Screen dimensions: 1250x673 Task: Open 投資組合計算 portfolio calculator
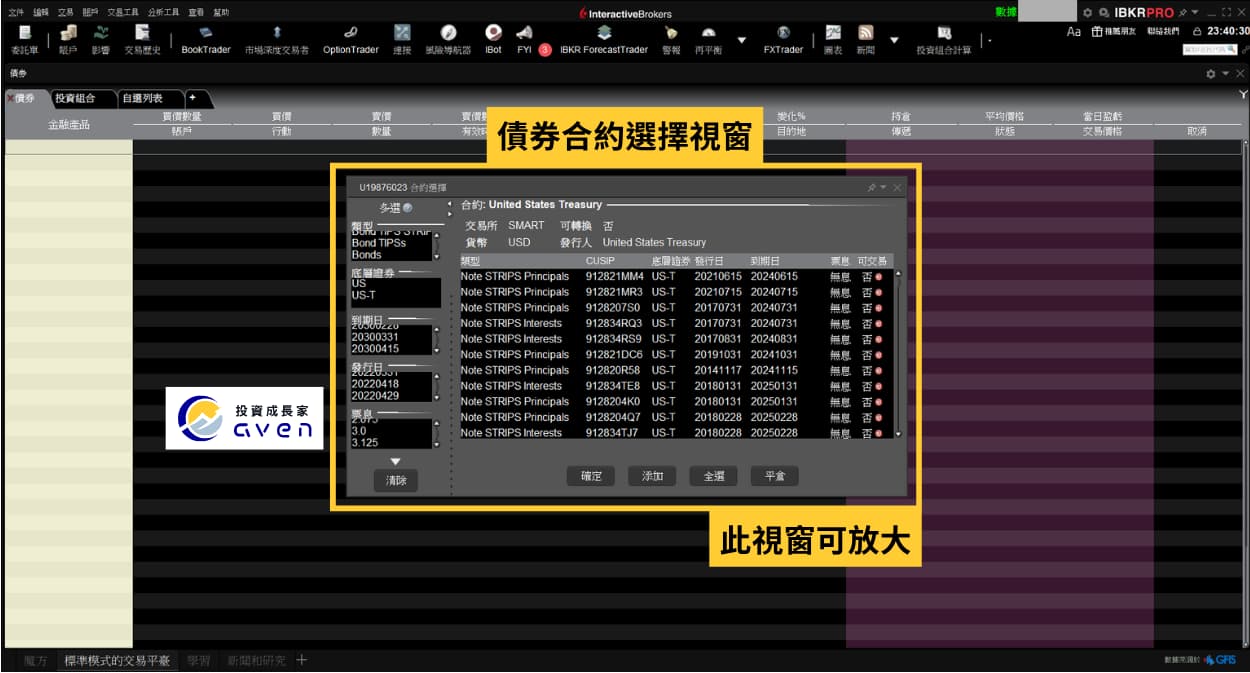tap(944, 39)
